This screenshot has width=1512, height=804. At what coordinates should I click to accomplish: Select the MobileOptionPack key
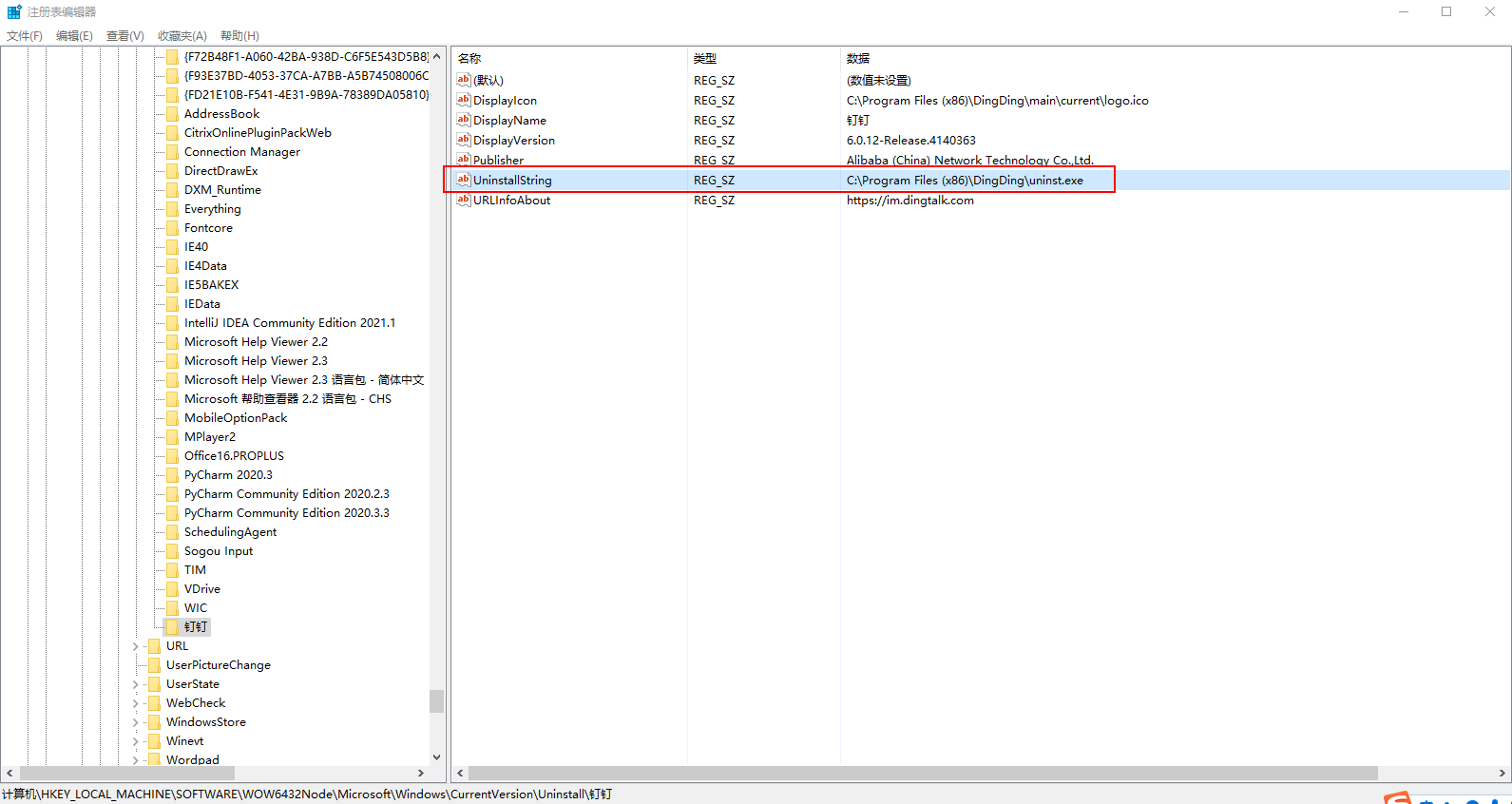(236, 418)
